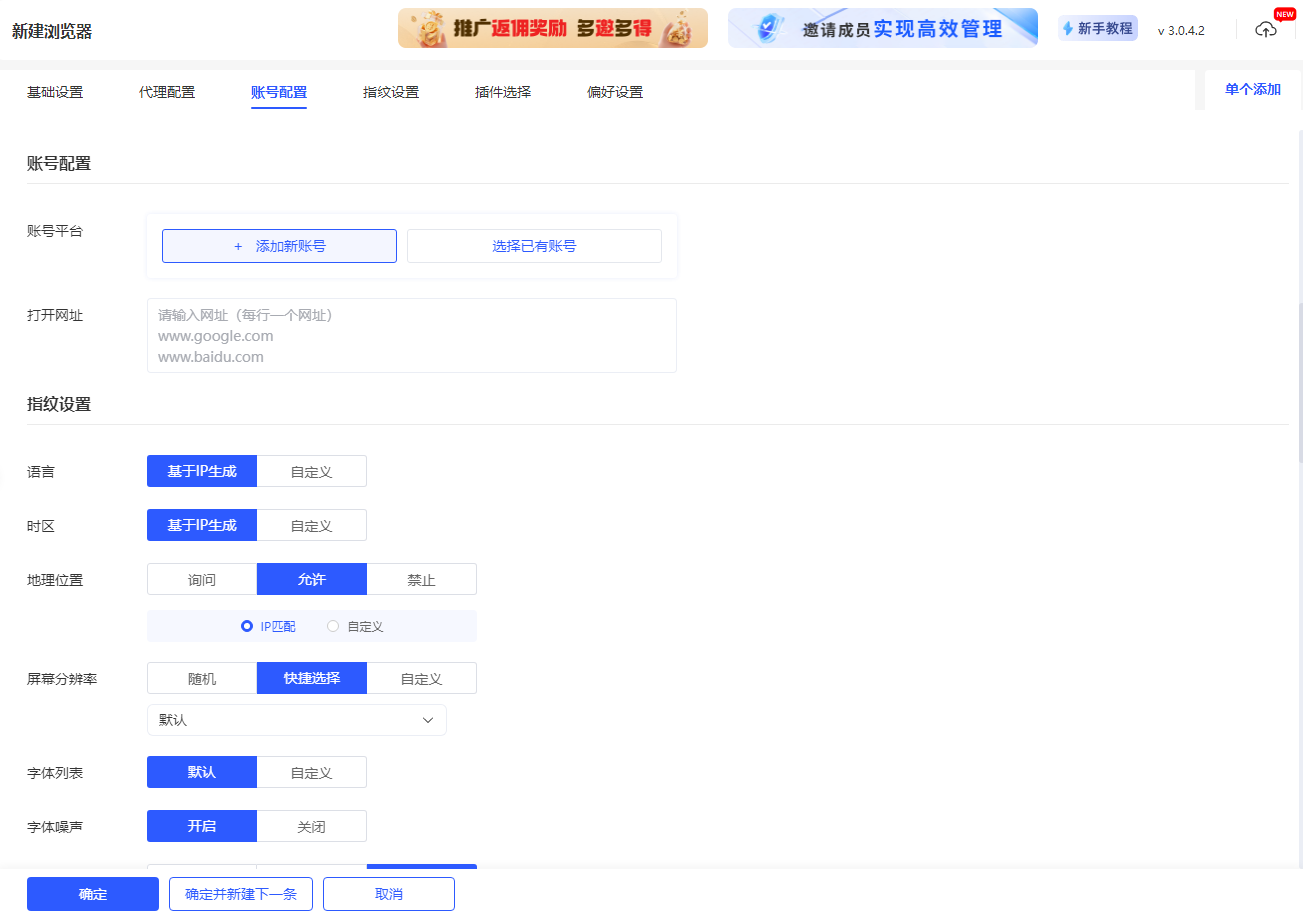Set 时区 to 自定义
Viewport: 1303px width, 915px height.
click(x=311, y=525)
